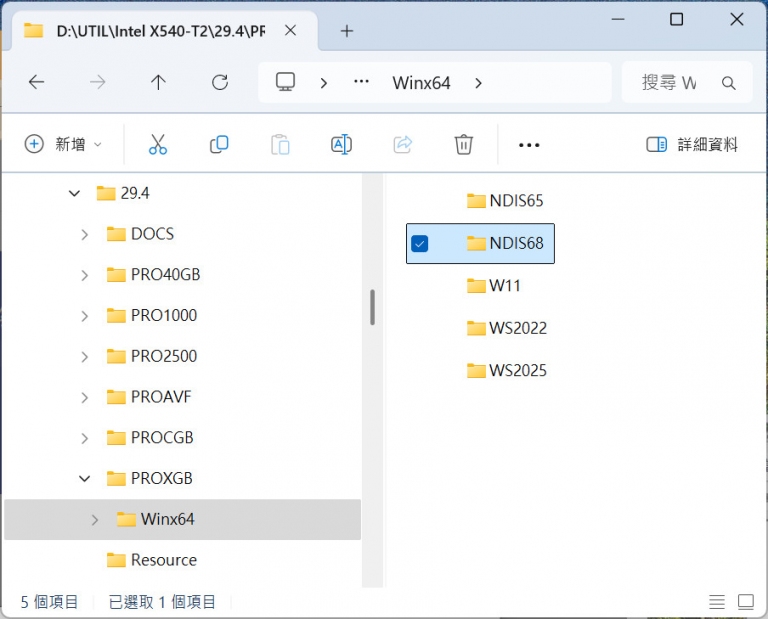Viewport: 768px width, 619px height.
Task: Select the PRO2500 folder in the tree
Action: pyautogui.click(x=151, y=356)
